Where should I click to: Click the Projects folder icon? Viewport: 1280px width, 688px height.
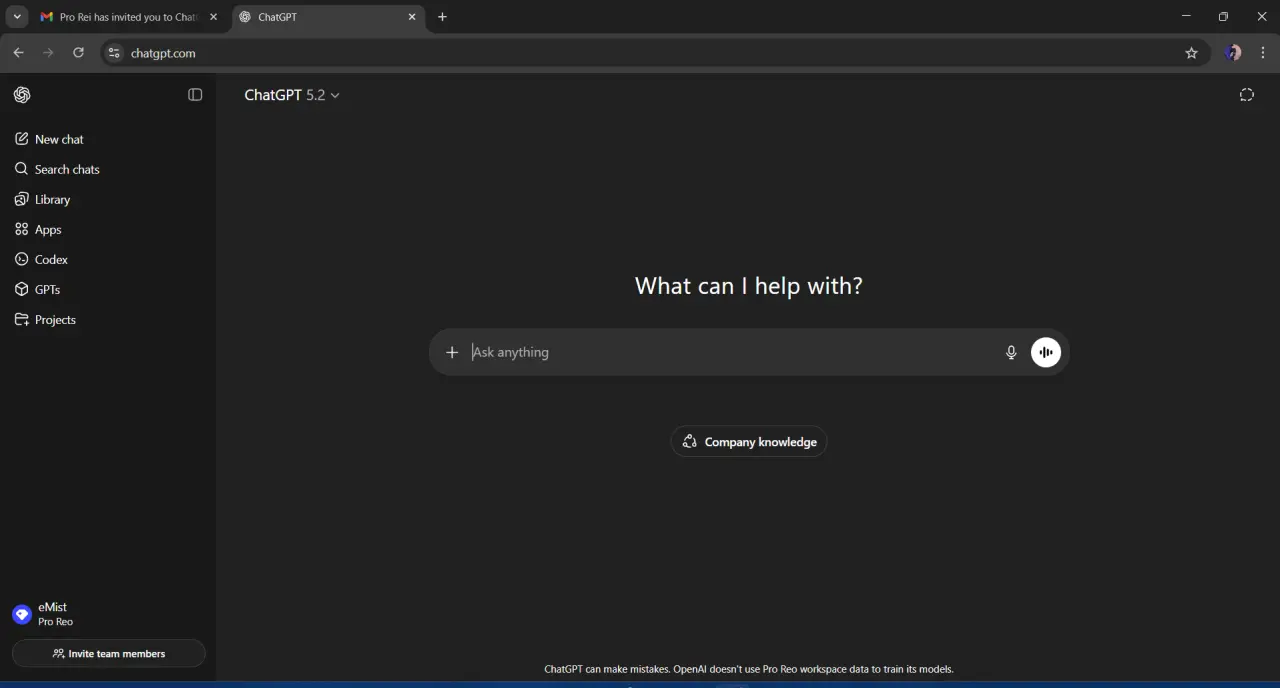22,319
